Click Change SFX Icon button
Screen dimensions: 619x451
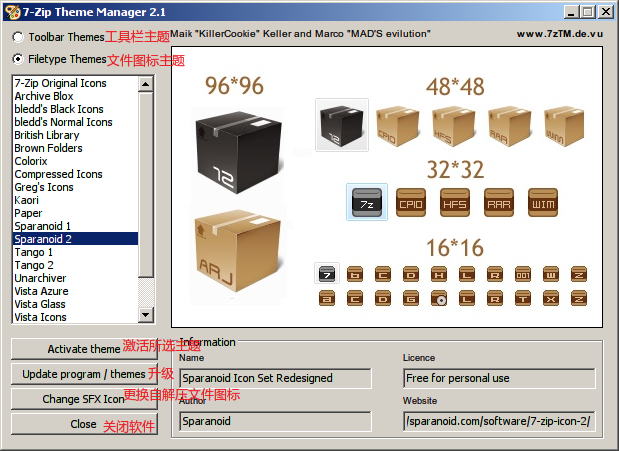coord(84,399)
